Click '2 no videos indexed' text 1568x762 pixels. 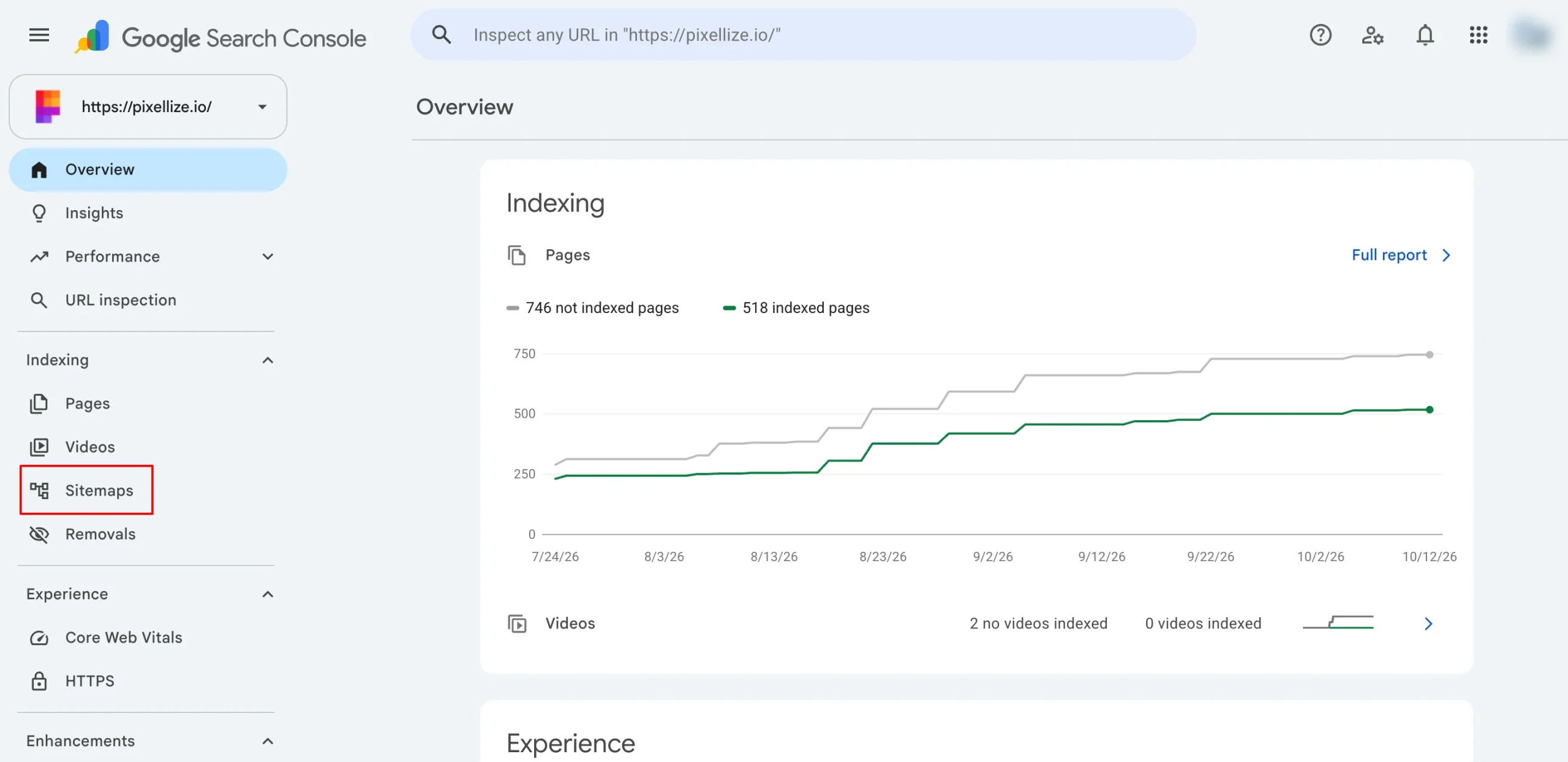coord(1038,624)
